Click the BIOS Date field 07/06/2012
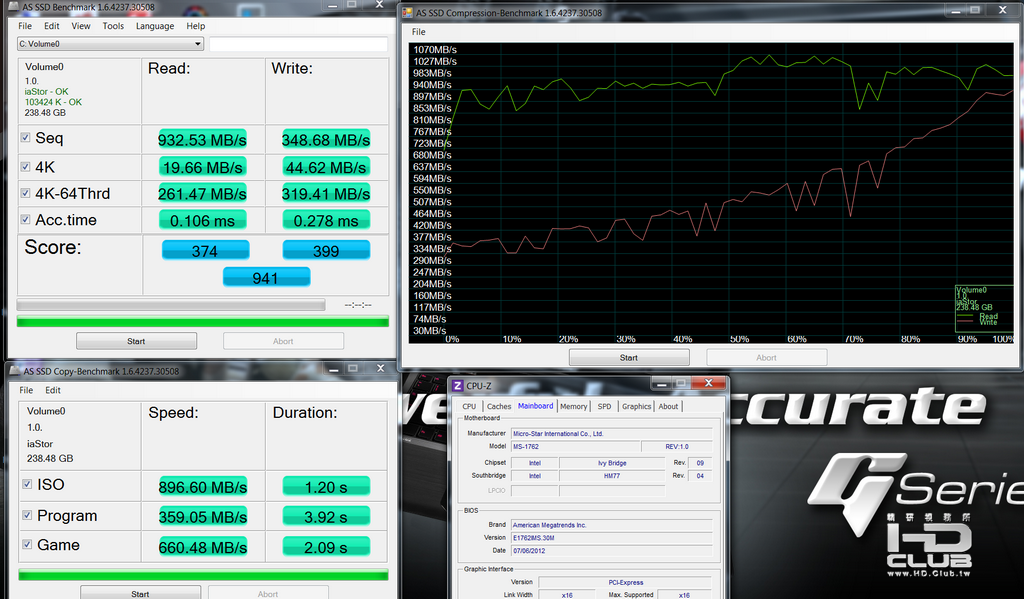This screenshot has width=1024, height=599. [611, 551]
